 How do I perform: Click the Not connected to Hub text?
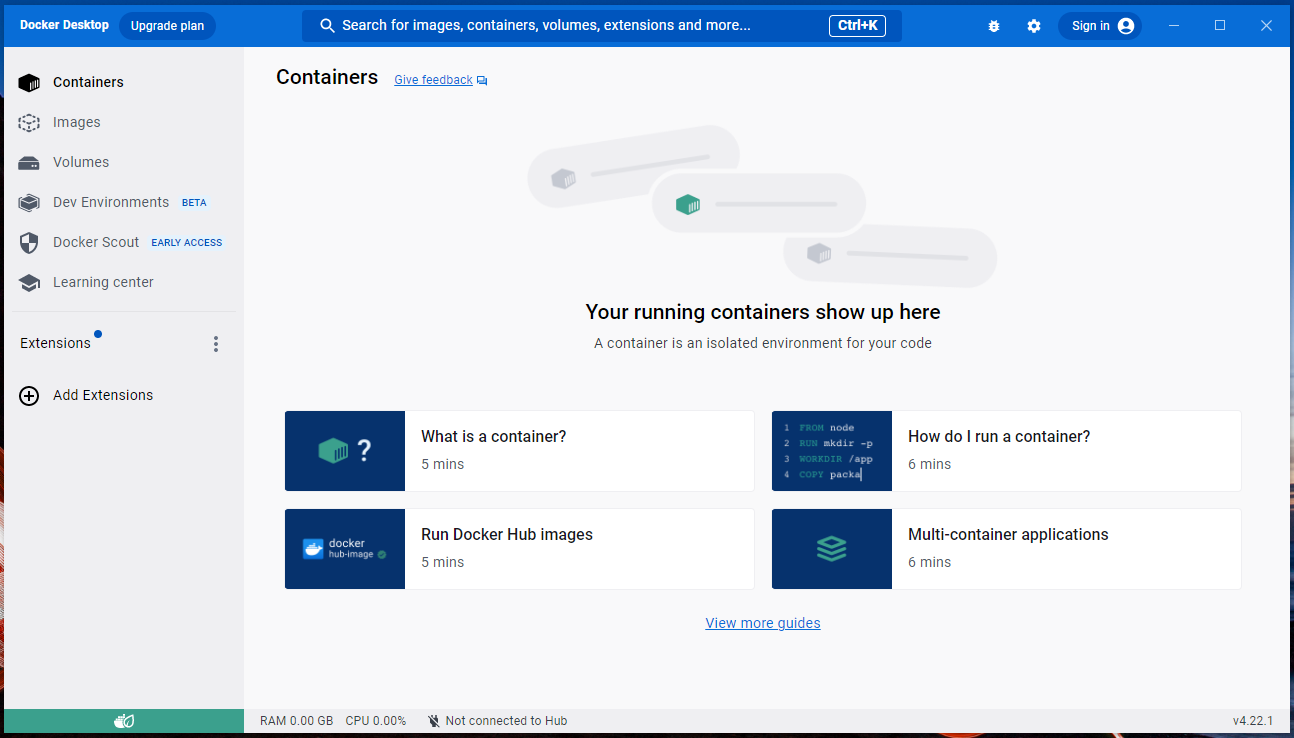(506, 721)
